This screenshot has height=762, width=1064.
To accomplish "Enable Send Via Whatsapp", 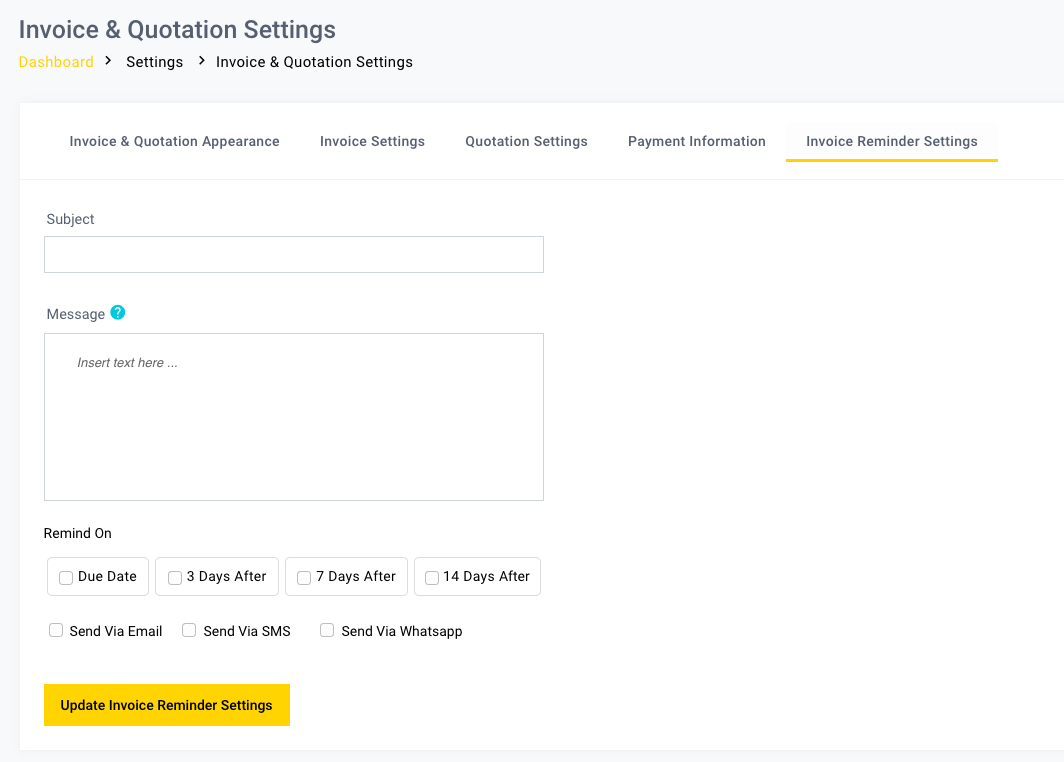I will tap(327, 629).
